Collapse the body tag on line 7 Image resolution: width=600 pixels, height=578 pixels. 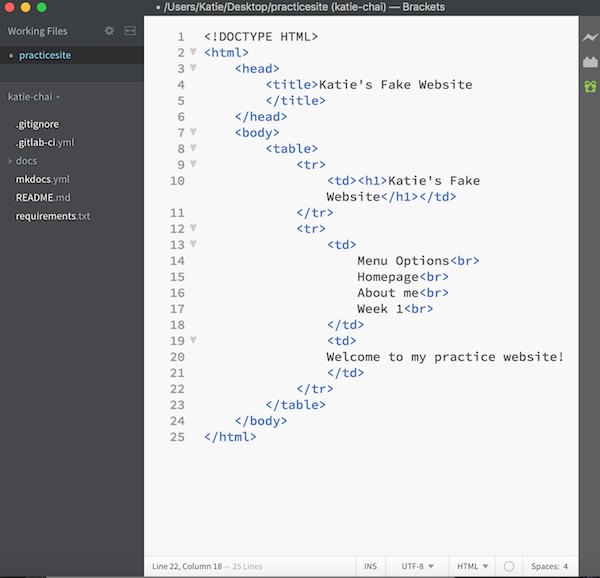[193, 132]
